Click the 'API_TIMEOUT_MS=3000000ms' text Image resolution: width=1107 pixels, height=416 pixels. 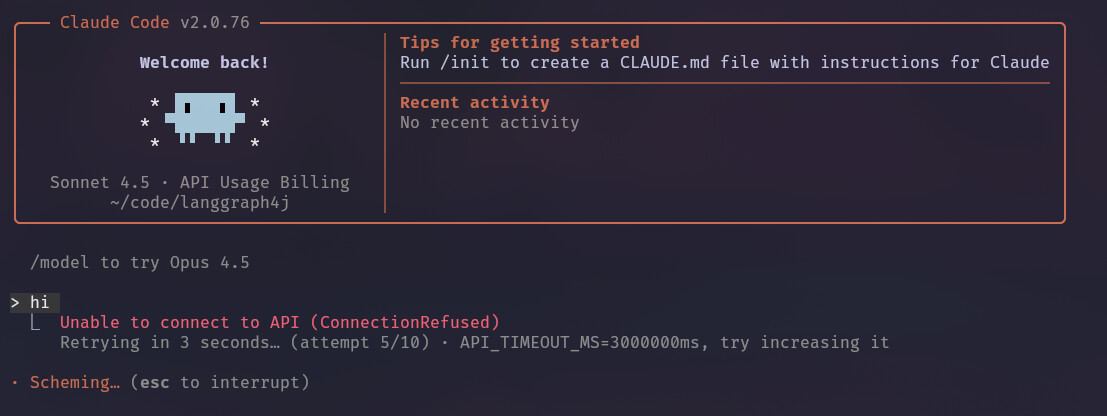tap(580, 343)
